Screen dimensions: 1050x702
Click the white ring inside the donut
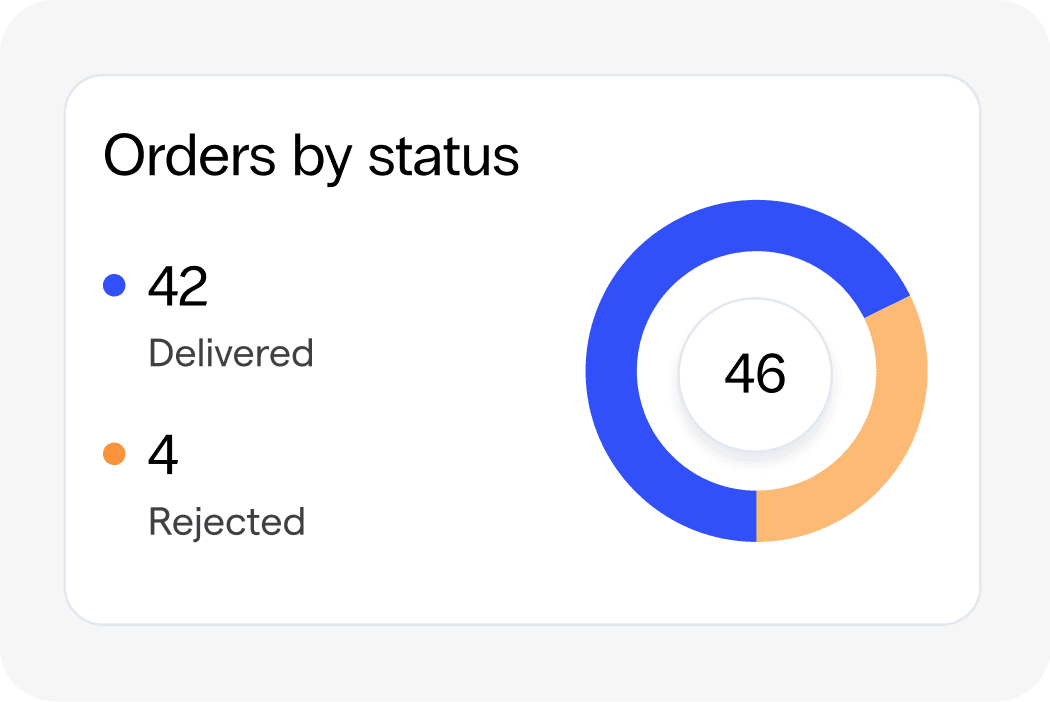tap(756, 275)
